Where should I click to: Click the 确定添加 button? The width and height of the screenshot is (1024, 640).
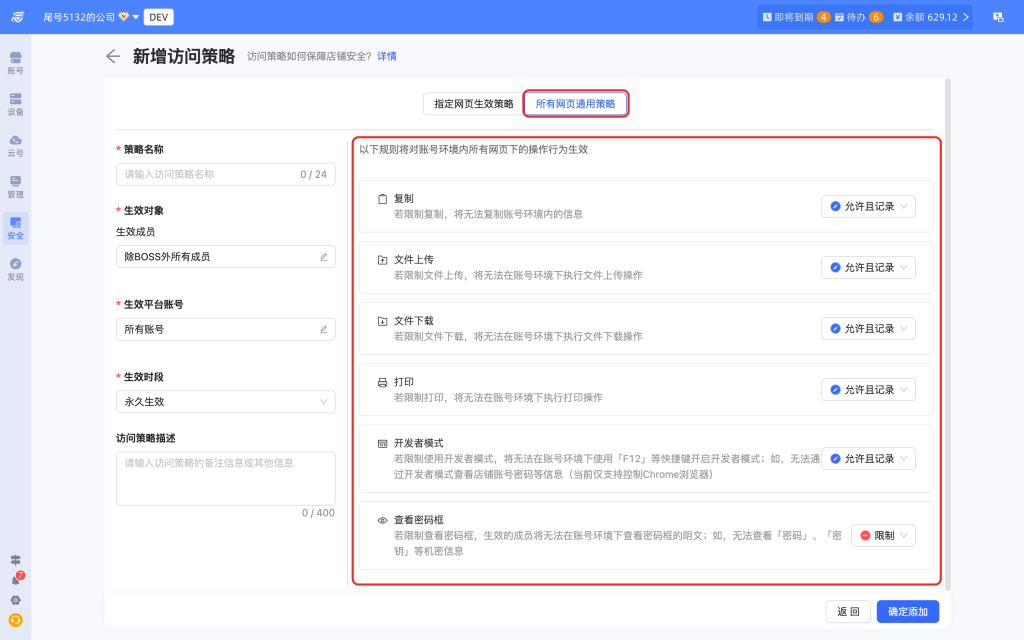(x=908, y=612)
